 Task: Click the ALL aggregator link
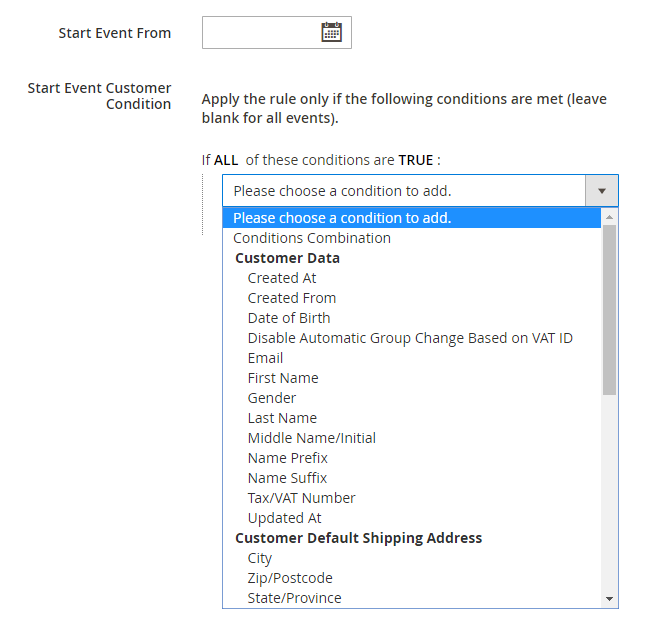click(x=226, y=160)
